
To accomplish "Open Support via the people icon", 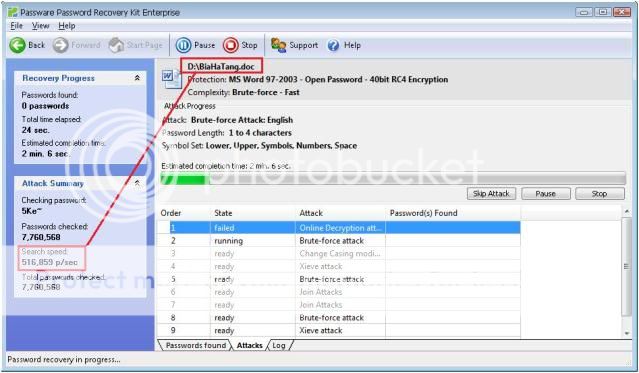I will (x=278, y=45).
